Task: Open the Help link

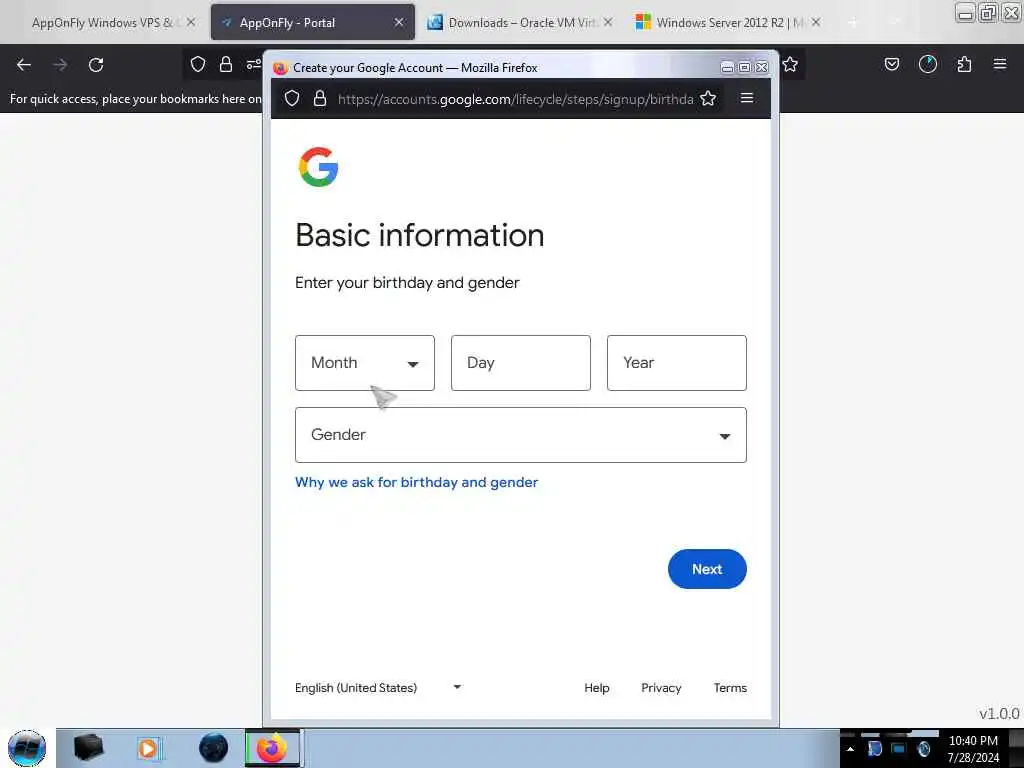Action: 596,688
